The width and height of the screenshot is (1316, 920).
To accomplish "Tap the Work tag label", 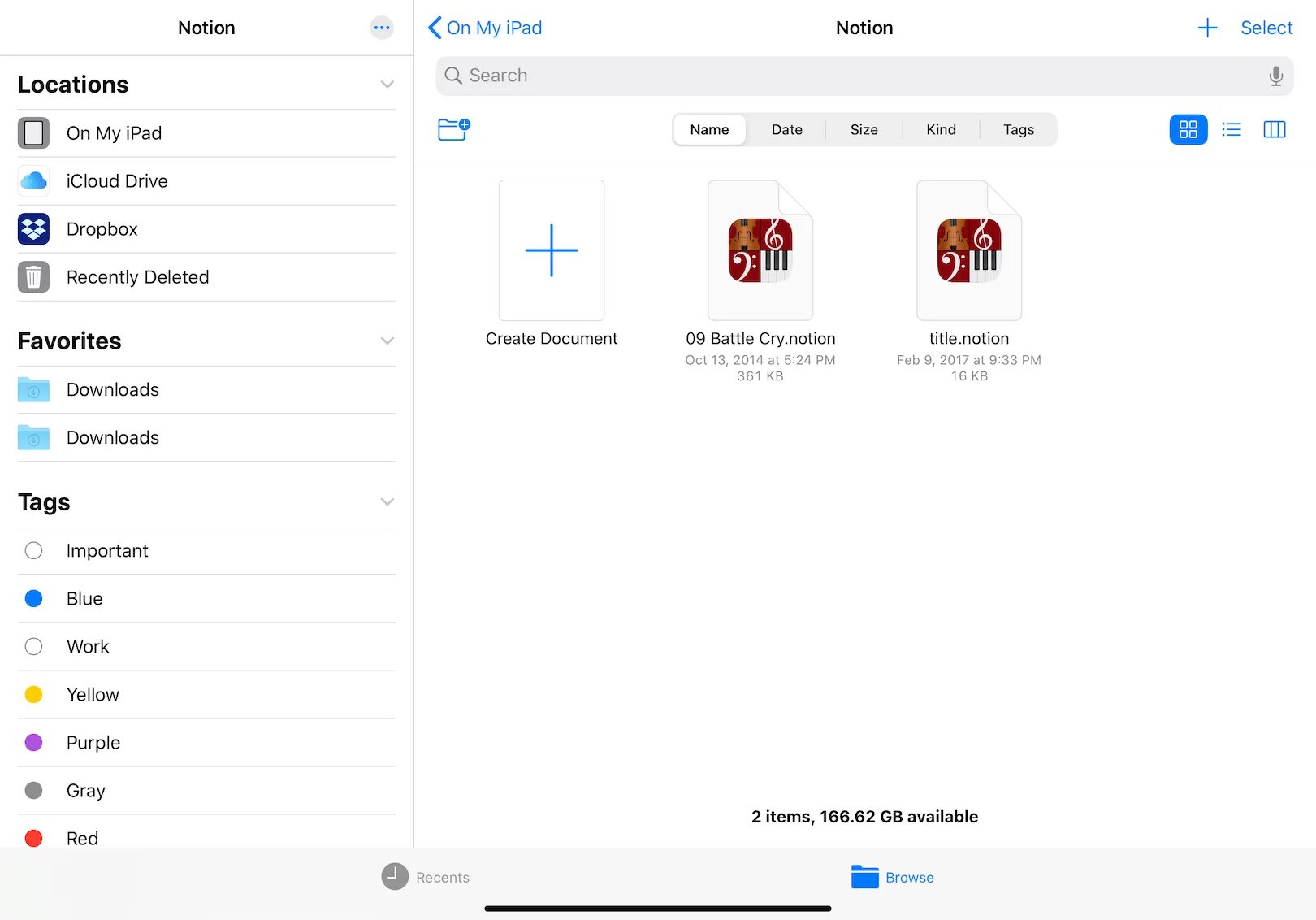I will (x=88, y=647).
